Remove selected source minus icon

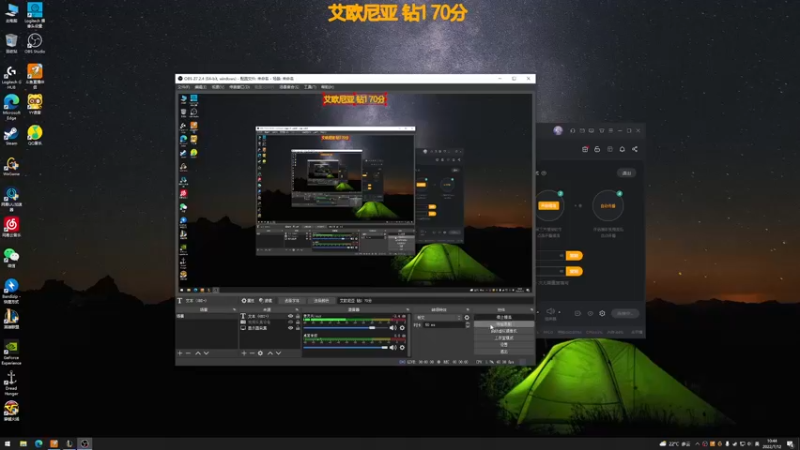pos(252,353)
